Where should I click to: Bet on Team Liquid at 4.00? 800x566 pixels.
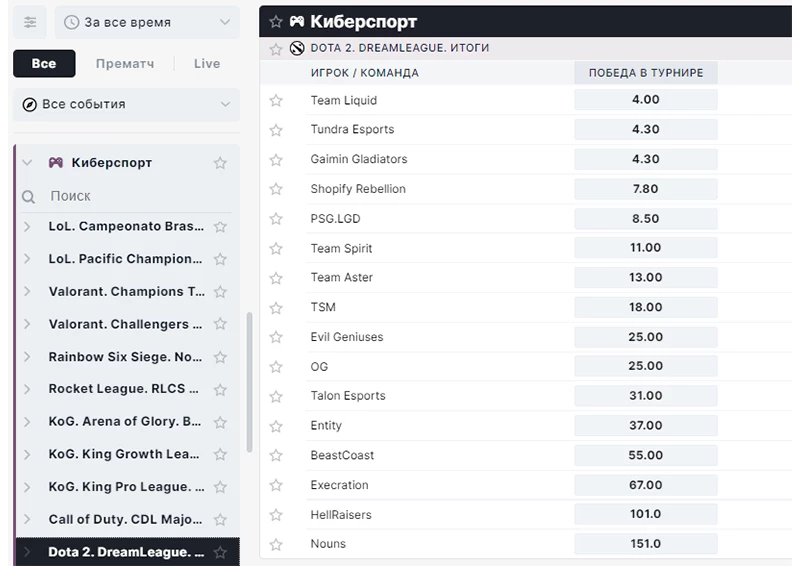[x=645, y=100]
